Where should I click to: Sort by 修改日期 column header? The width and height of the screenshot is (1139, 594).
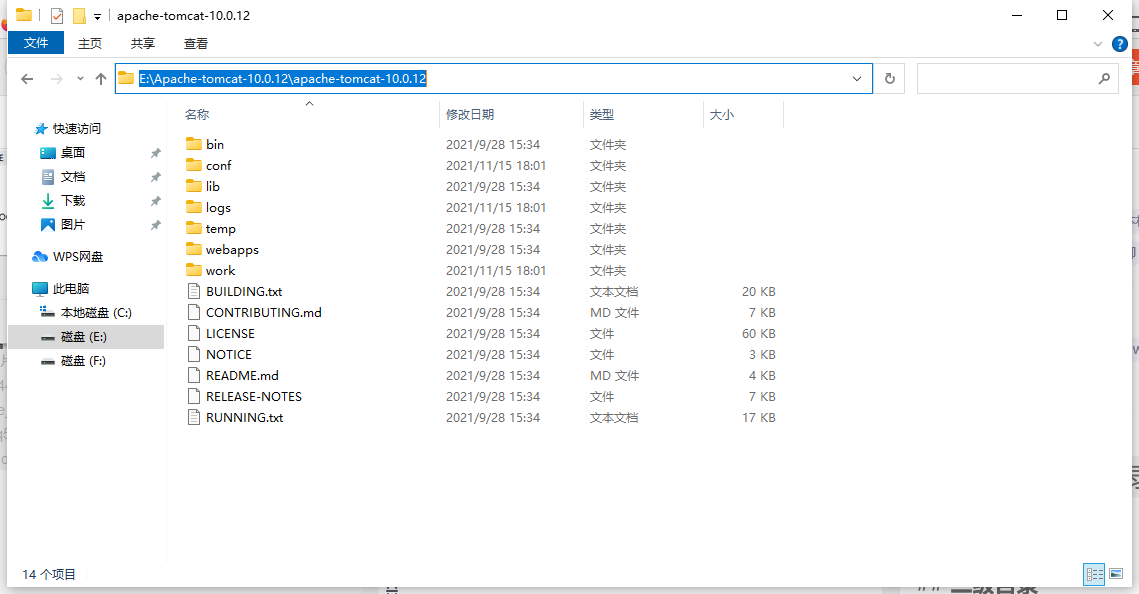(470, 114)
